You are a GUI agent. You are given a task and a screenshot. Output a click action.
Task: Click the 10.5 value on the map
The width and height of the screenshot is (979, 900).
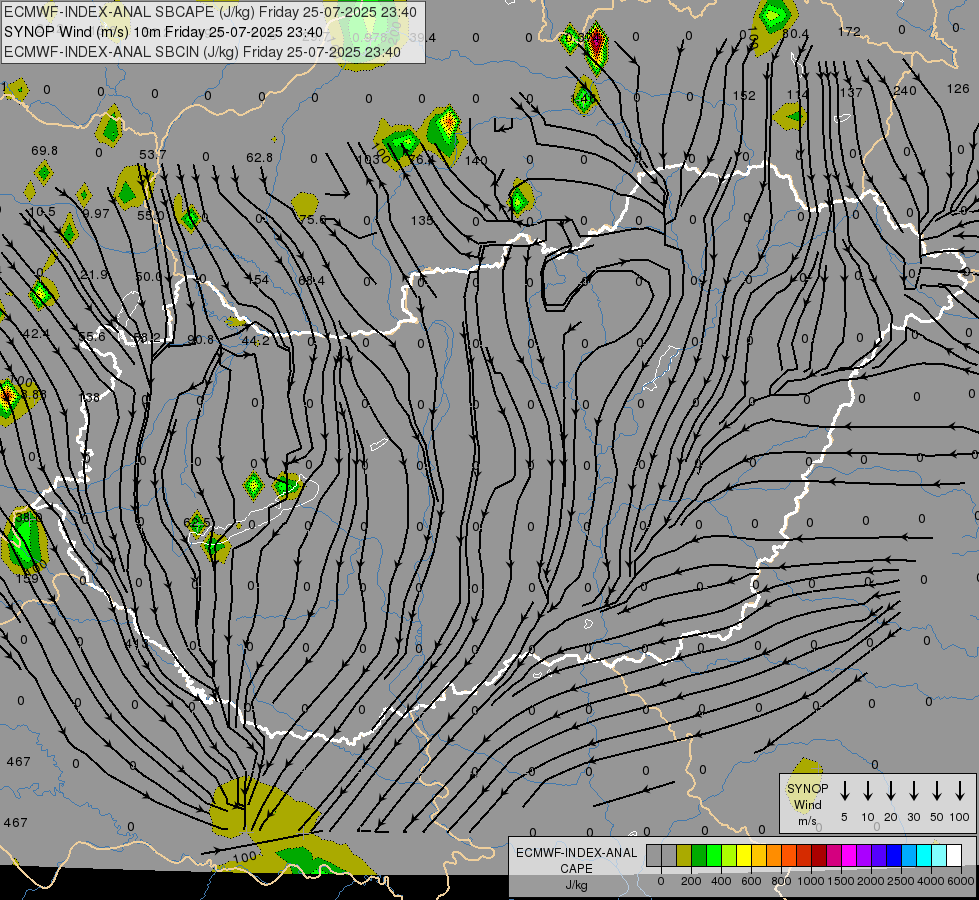click(42, 212)
